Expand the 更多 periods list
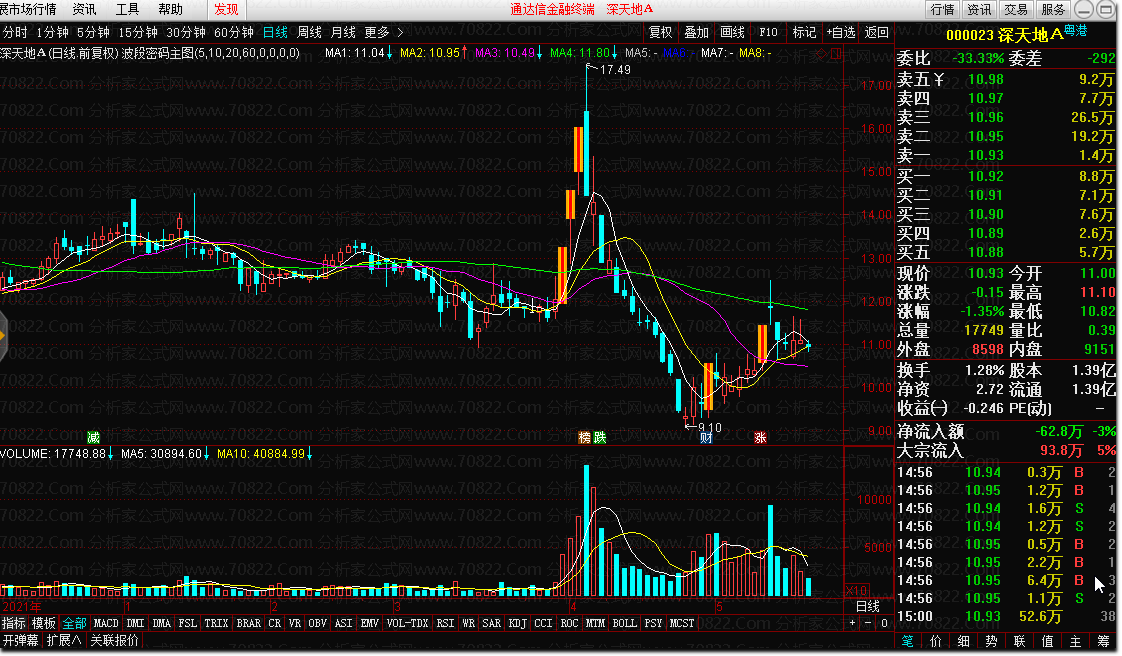The width and height of the screenshot is (1122, 656). [384, 32]
